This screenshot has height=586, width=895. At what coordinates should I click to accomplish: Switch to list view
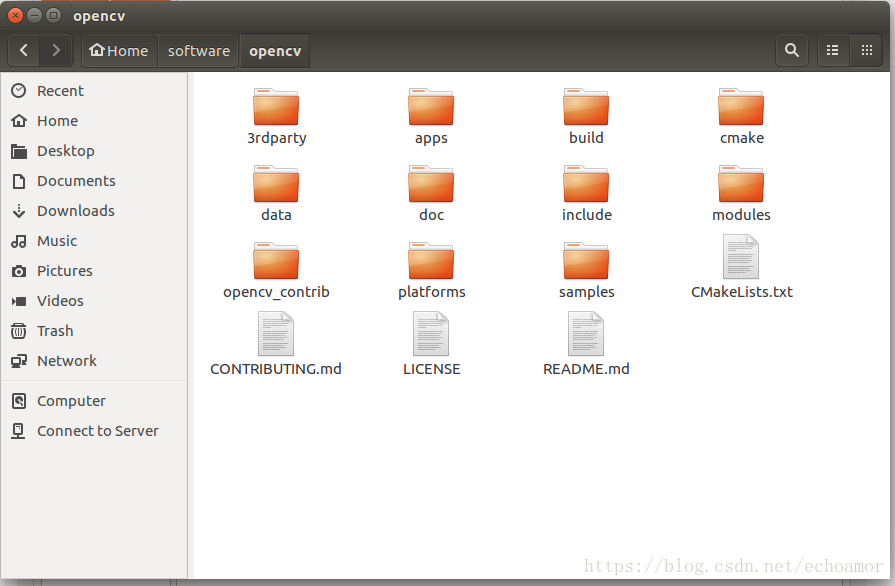coord(833,50)
